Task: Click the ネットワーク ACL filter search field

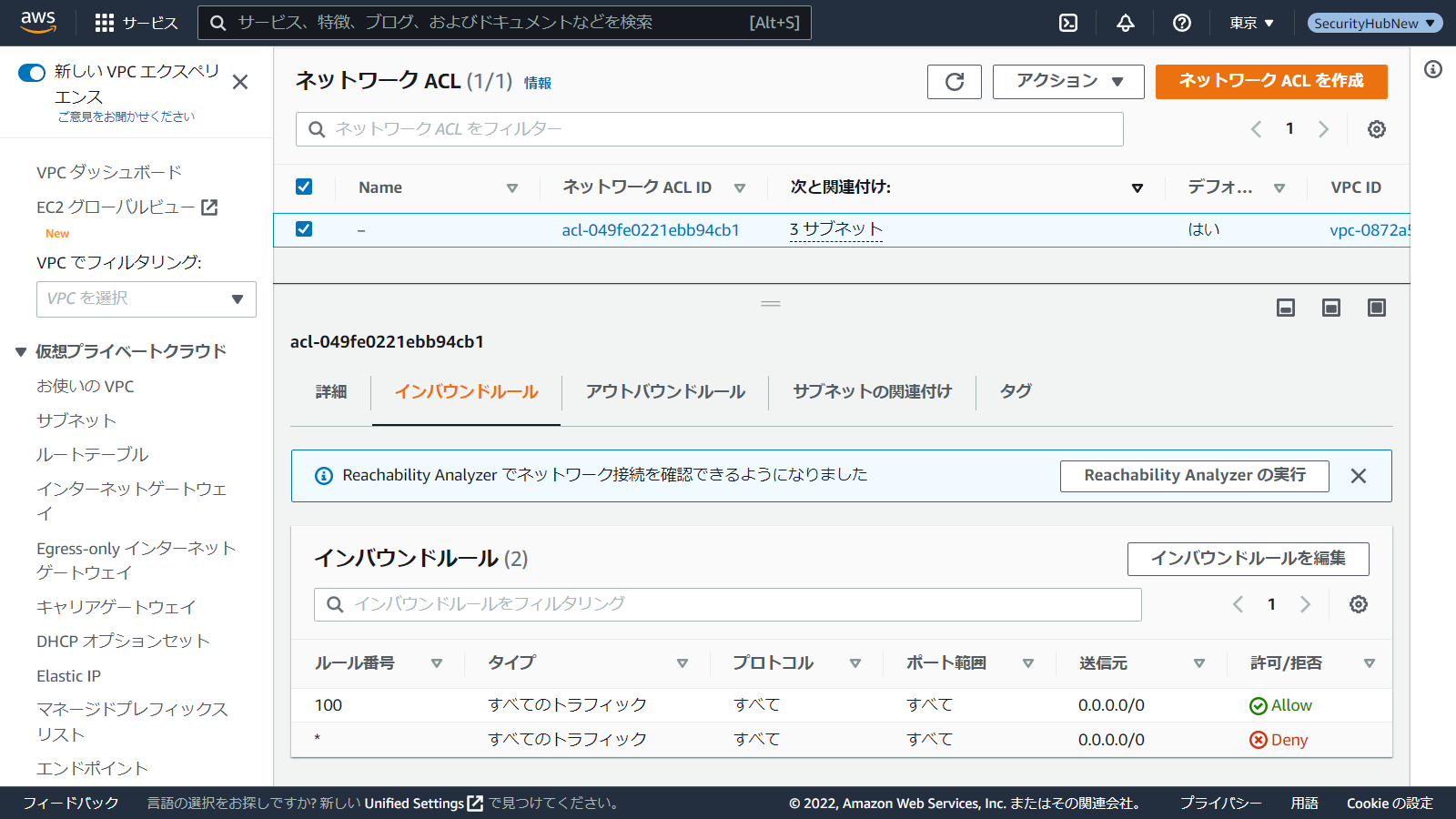Action: pos(710,129)
